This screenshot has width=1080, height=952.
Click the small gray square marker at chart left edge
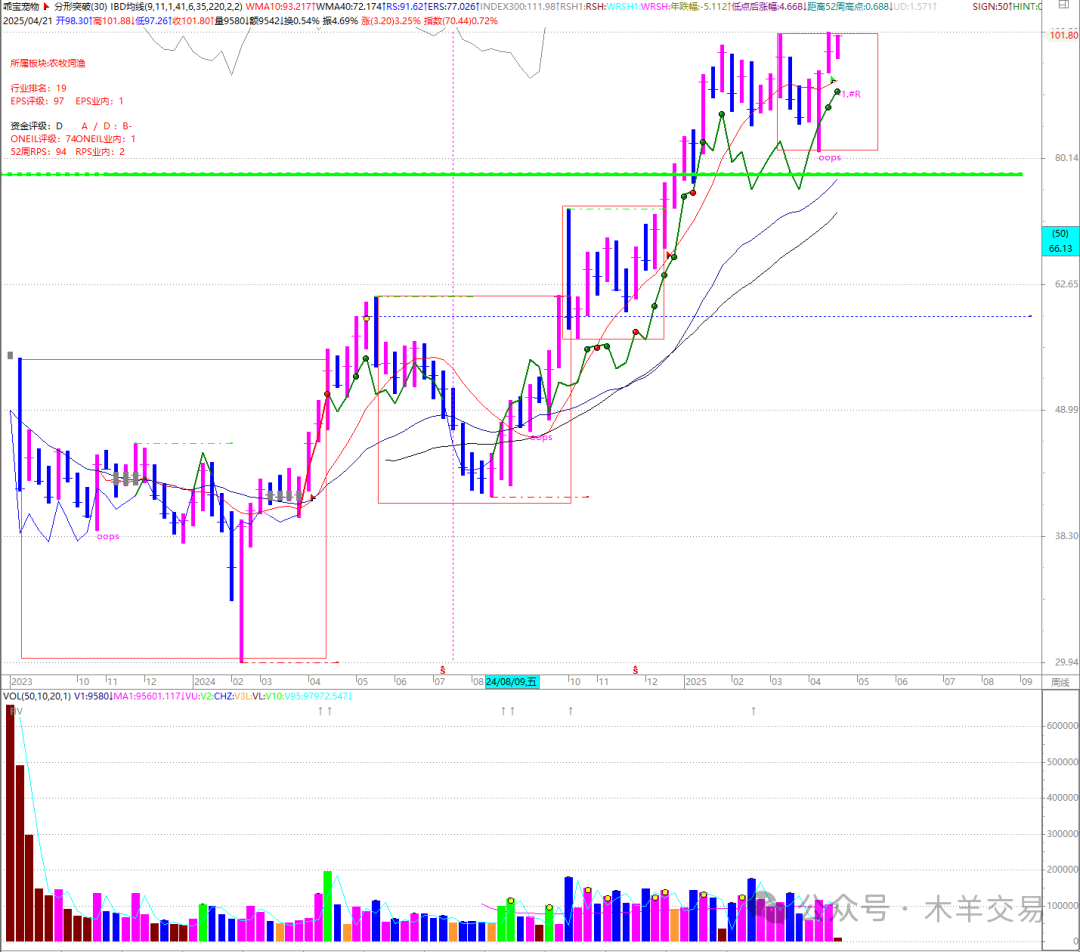(10, 355)
